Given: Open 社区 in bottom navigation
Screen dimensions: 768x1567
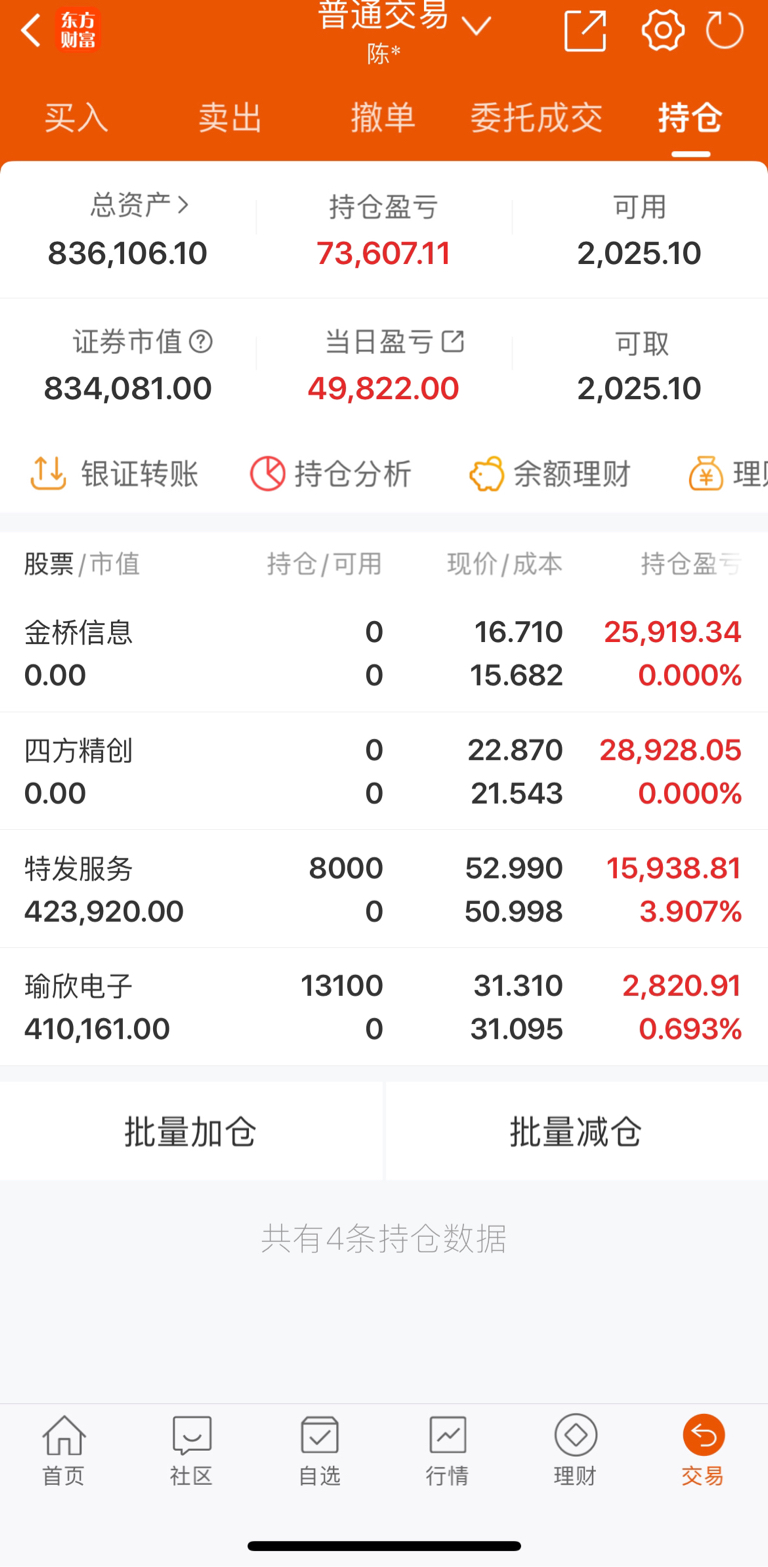Looking at the screenshot, I should (191, 1451).
